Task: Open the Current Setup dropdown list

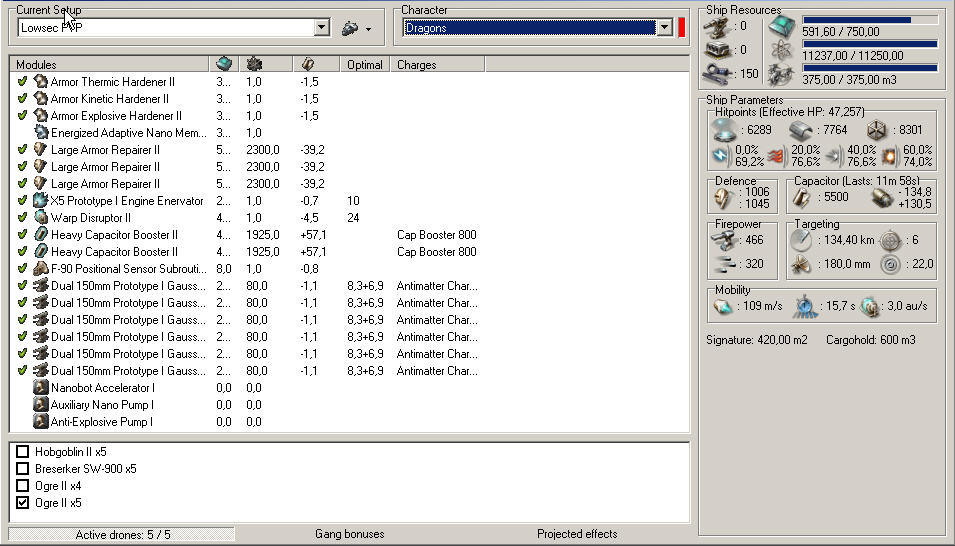Action: pyautogui.click(x=322, y=28)
